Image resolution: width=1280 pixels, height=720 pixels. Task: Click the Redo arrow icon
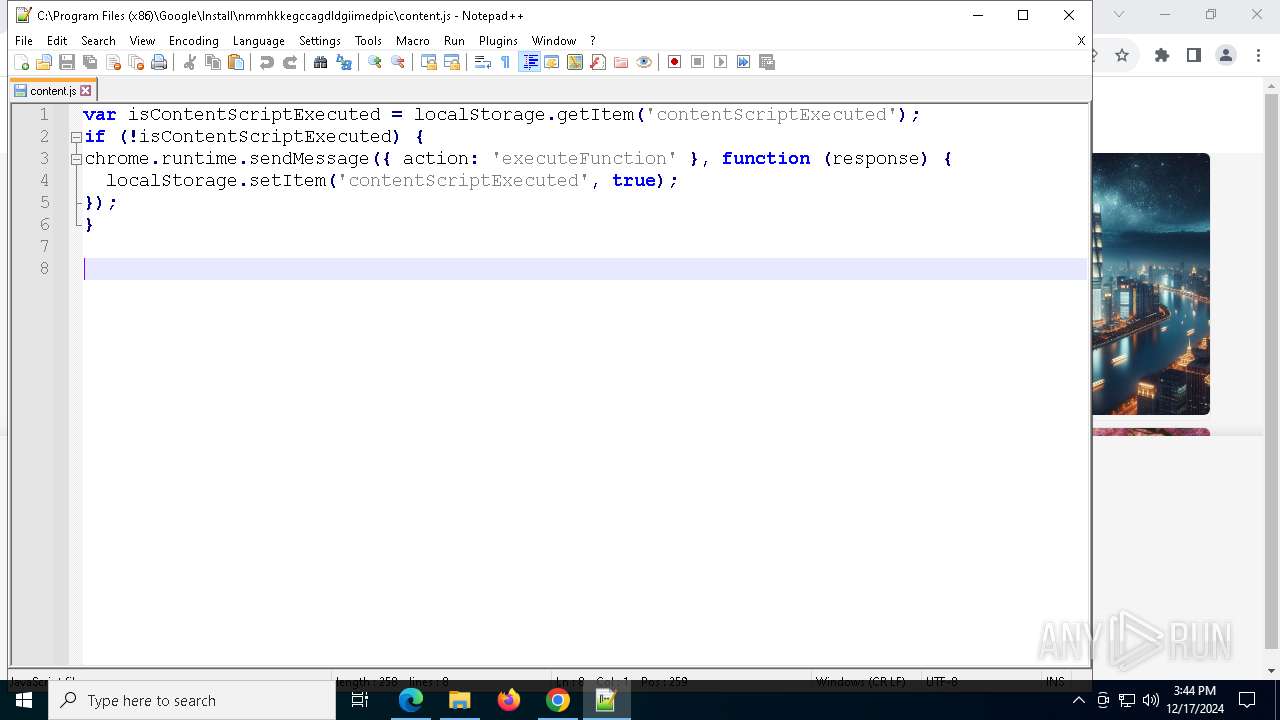point(290,62)
